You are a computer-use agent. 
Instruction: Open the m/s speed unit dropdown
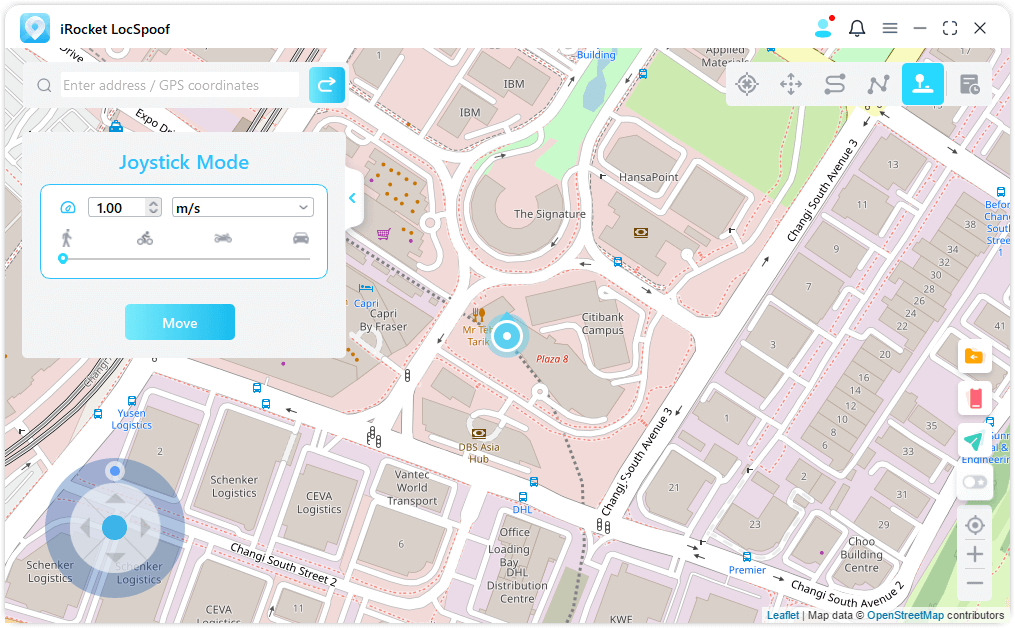click(x=243, y=208)
